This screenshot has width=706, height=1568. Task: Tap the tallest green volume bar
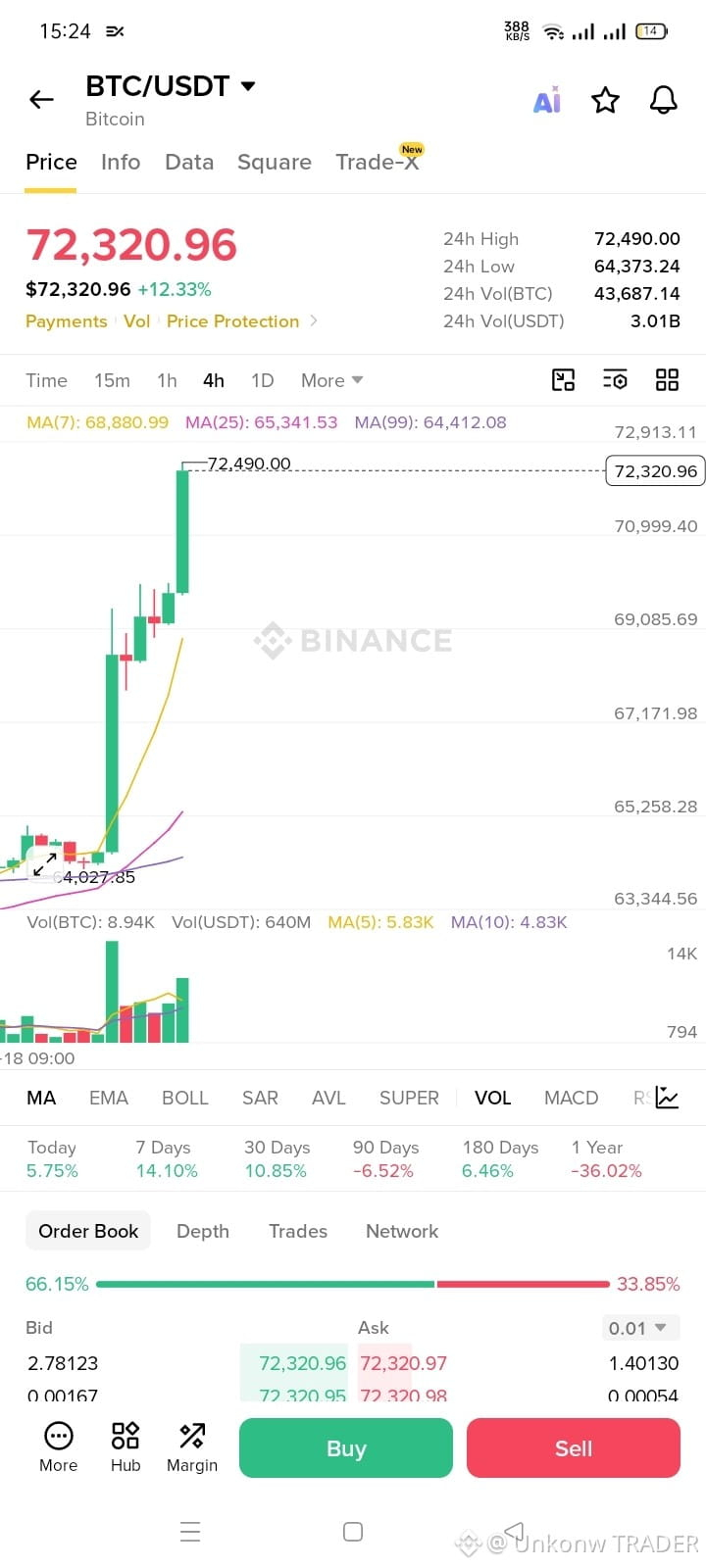112,991
